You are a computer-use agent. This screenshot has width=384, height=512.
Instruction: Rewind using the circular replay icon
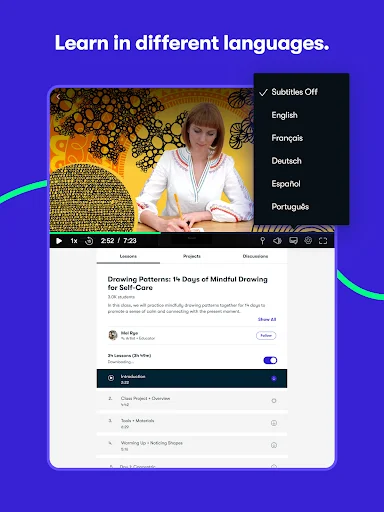[x=89, y=241]
